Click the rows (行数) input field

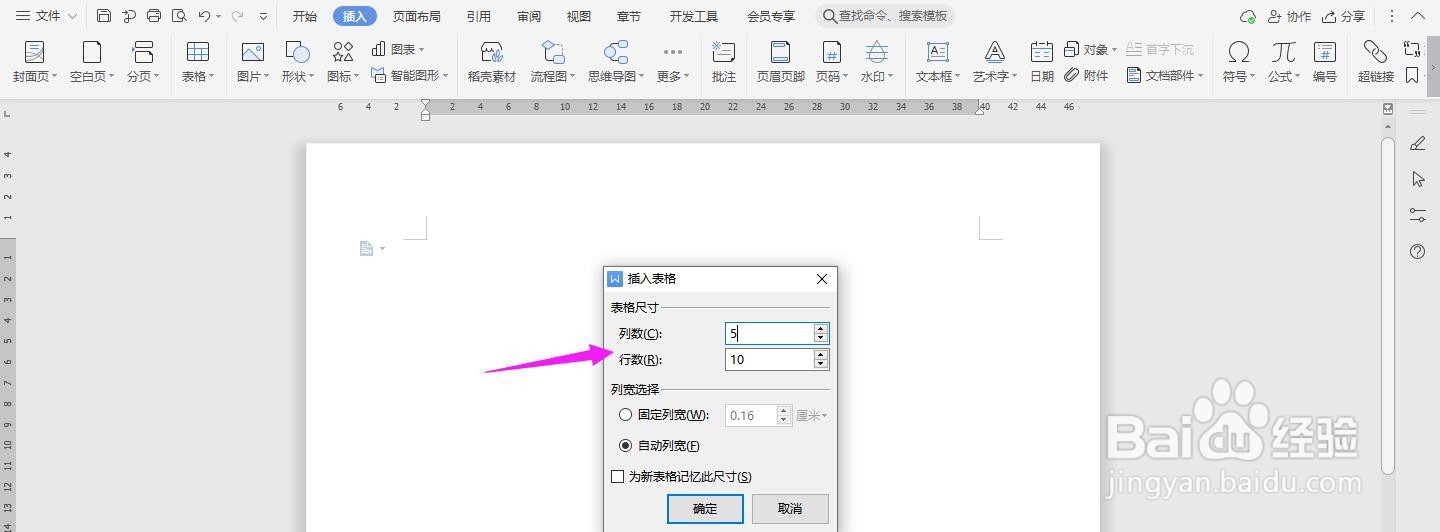click(769, 359)
